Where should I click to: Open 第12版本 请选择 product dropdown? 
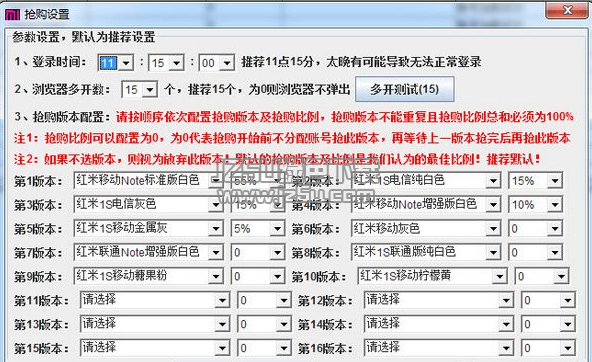point(439,300)
